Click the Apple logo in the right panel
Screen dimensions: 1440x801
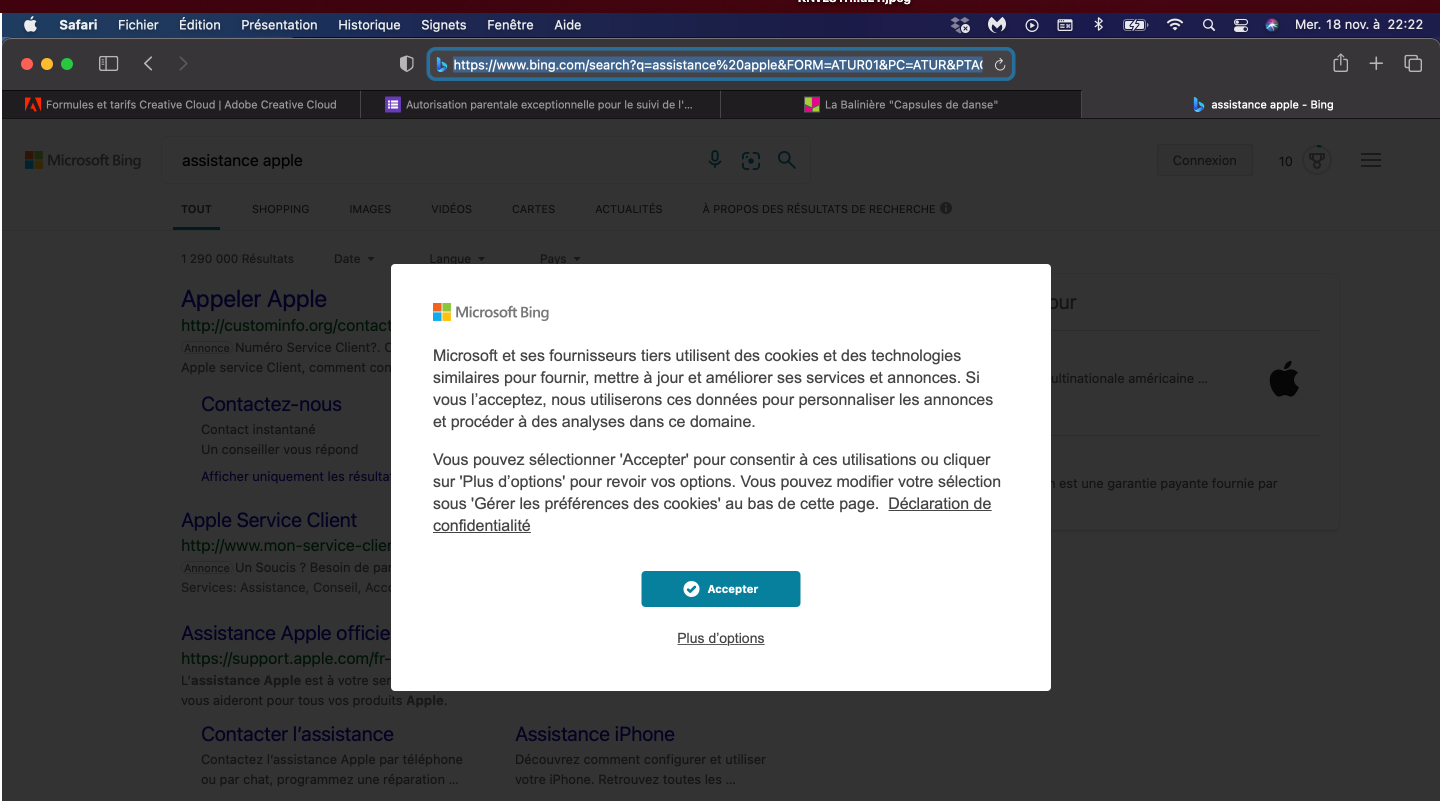pyautogui.click(x=1284, y=381)
